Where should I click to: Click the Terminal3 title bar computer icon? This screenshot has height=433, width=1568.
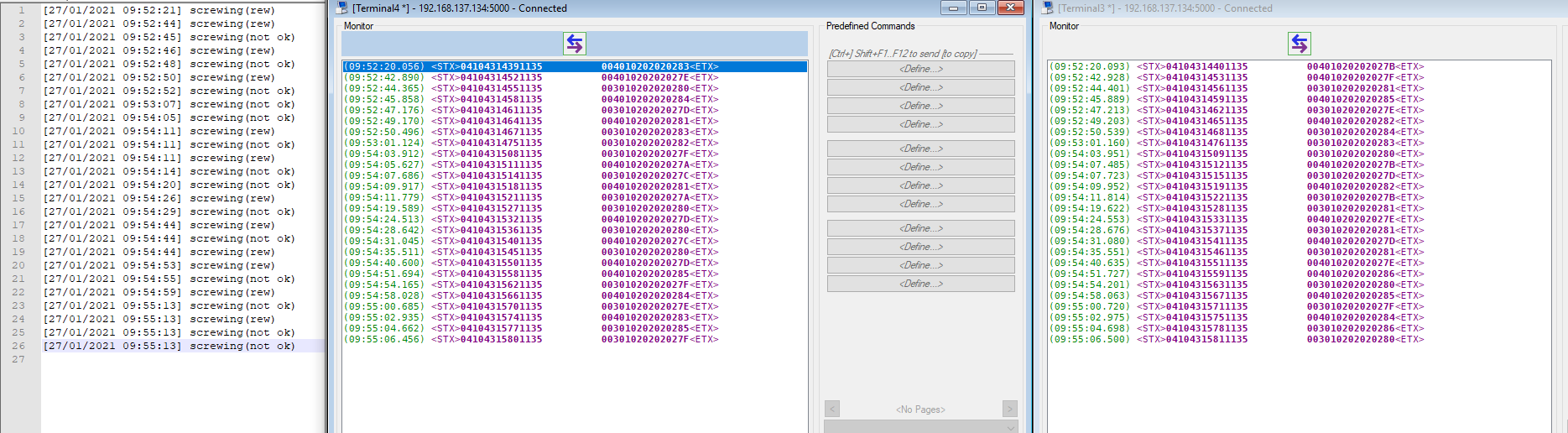pyautogui.click(x=1047, y=8)
